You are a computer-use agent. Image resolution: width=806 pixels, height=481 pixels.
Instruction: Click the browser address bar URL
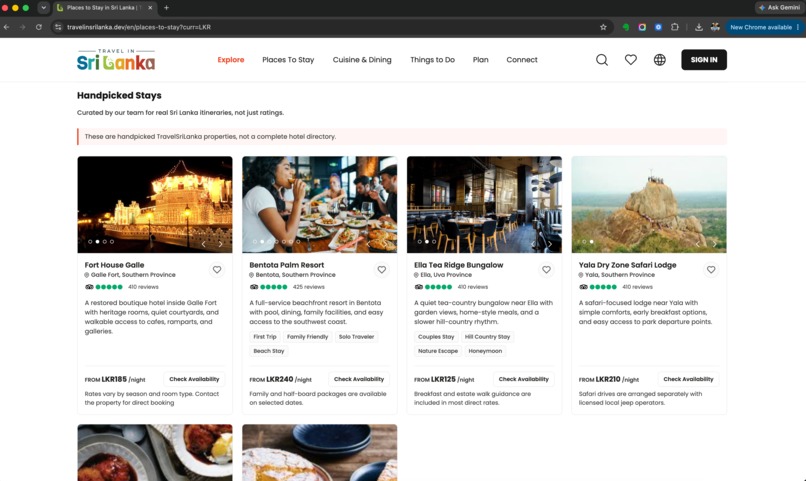(x=139, y=27)
